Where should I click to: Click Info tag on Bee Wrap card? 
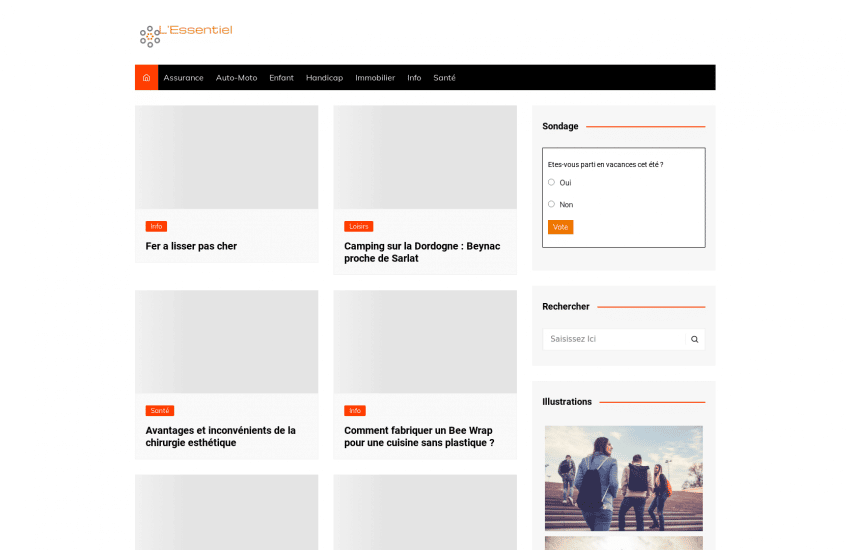pos(355,411)
